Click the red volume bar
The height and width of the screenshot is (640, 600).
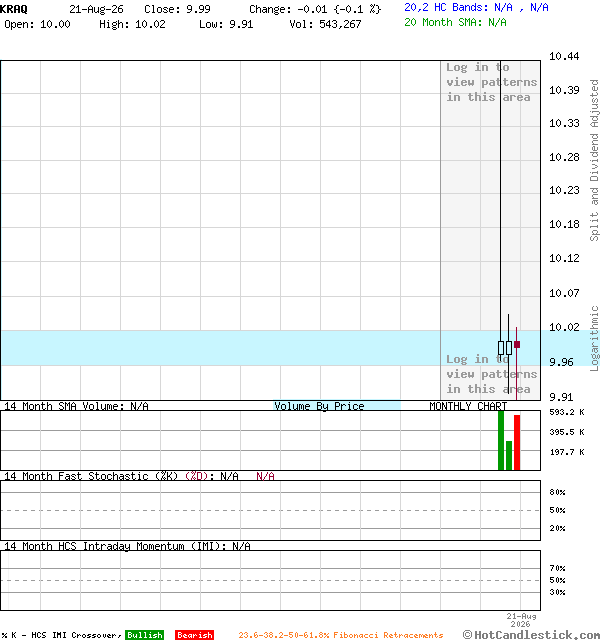(x=517, y=442)
